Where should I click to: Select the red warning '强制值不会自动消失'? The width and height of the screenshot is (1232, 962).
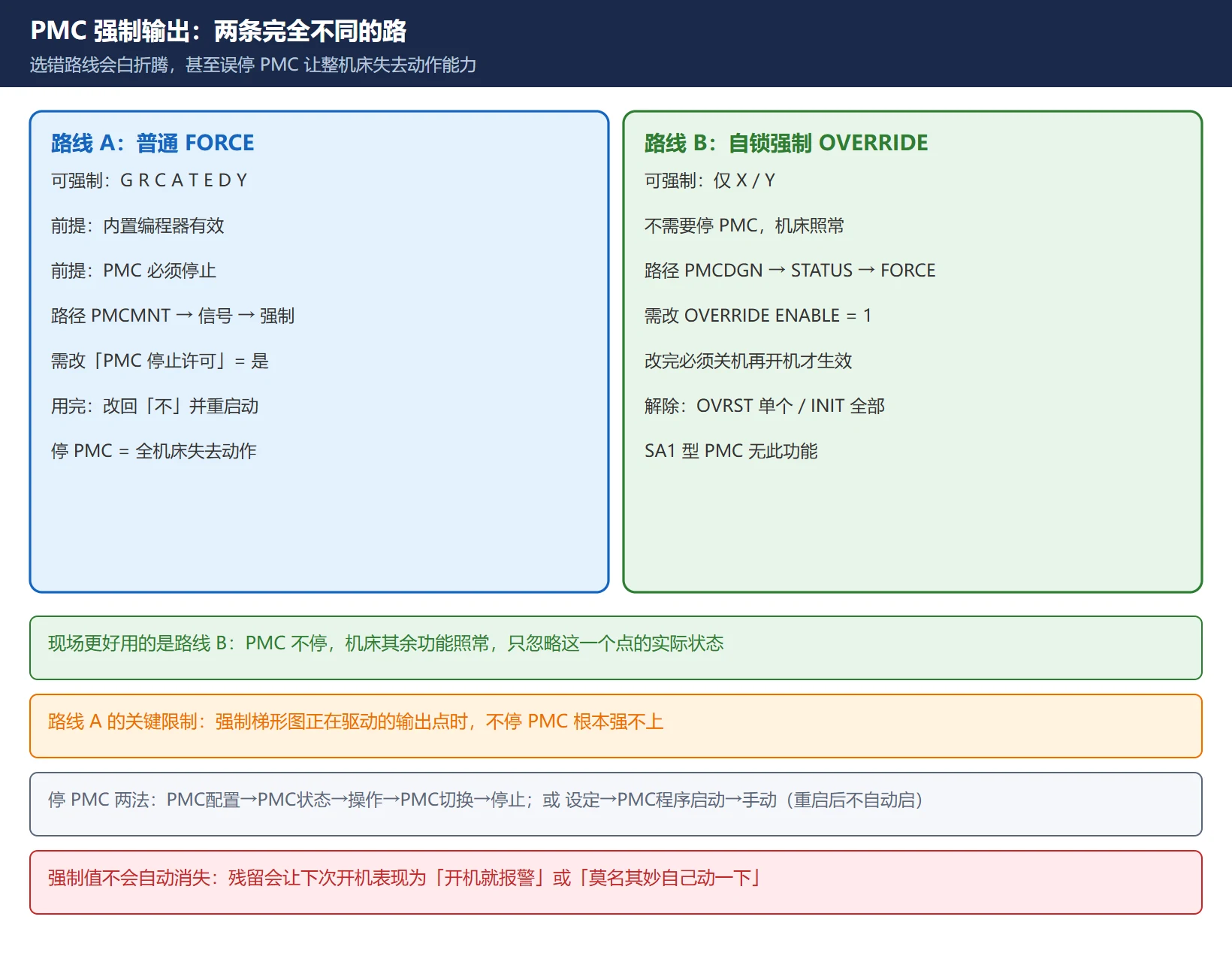(x=616, y=882)
